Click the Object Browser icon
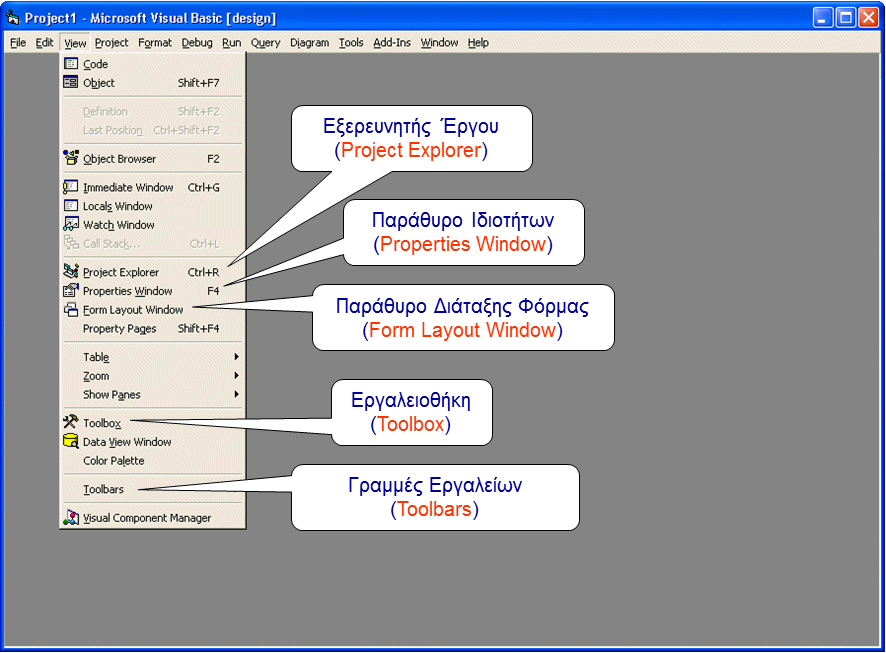The image size is (886, 653). [71, 158]
